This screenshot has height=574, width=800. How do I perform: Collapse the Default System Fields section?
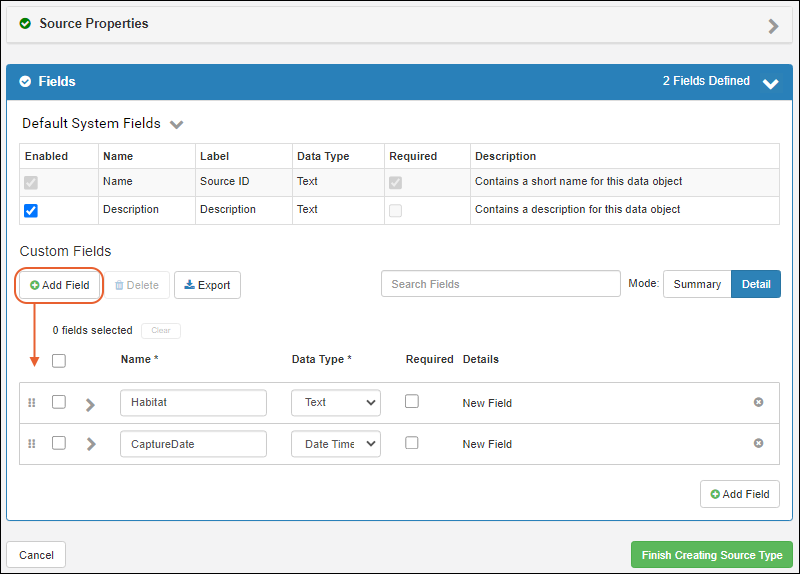[x=177, y=125]
